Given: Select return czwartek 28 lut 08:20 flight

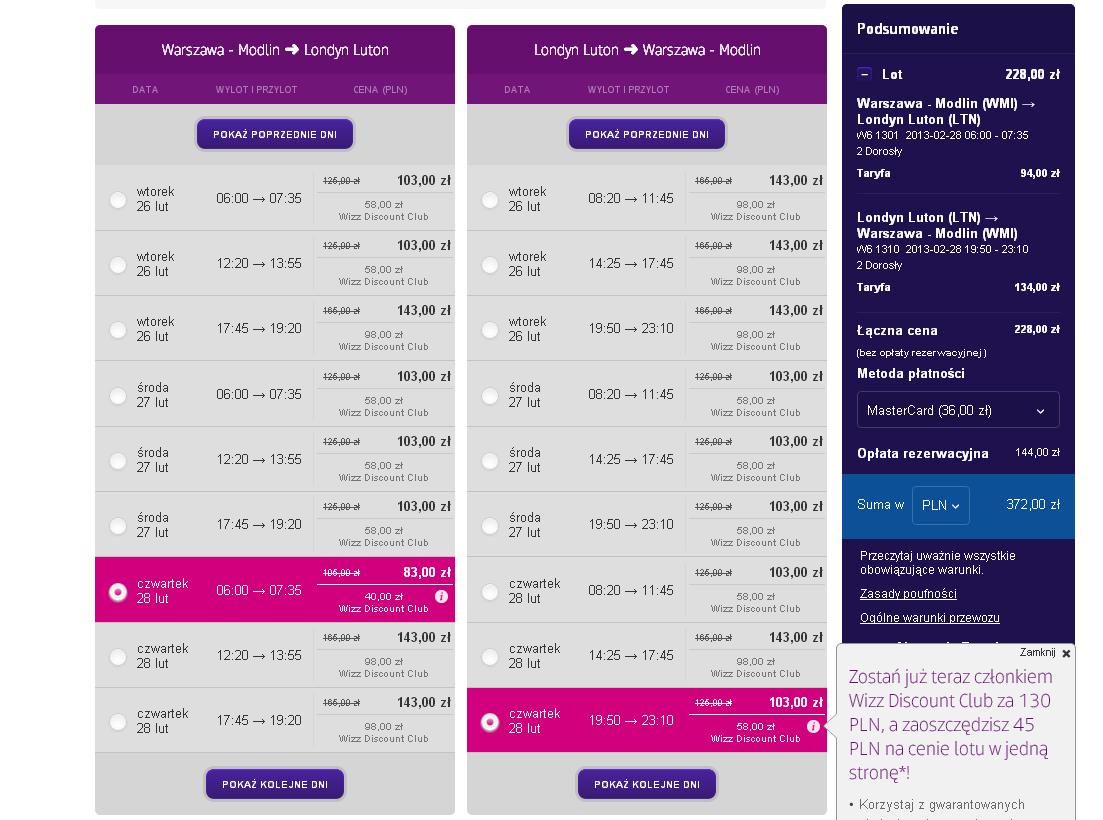Looking at the screenshot, I should click(490, 591).
